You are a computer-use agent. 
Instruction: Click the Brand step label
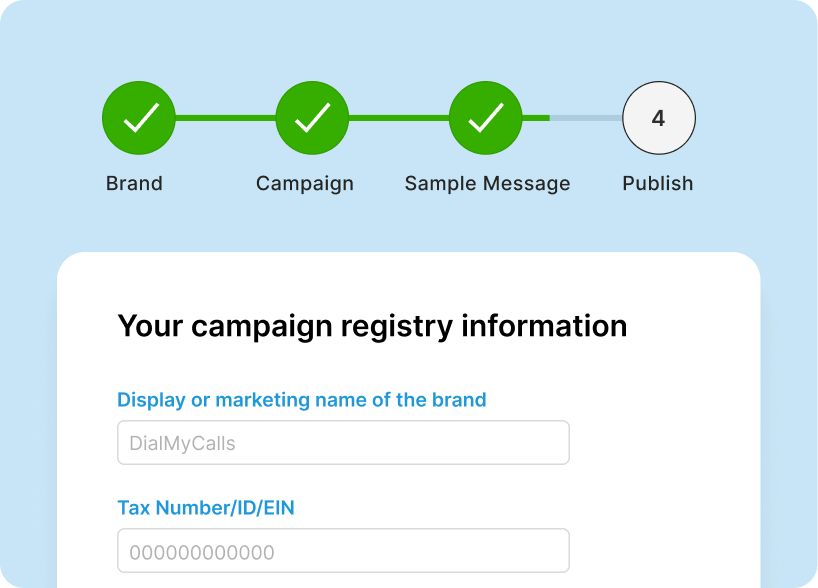(x=134, y=184)
